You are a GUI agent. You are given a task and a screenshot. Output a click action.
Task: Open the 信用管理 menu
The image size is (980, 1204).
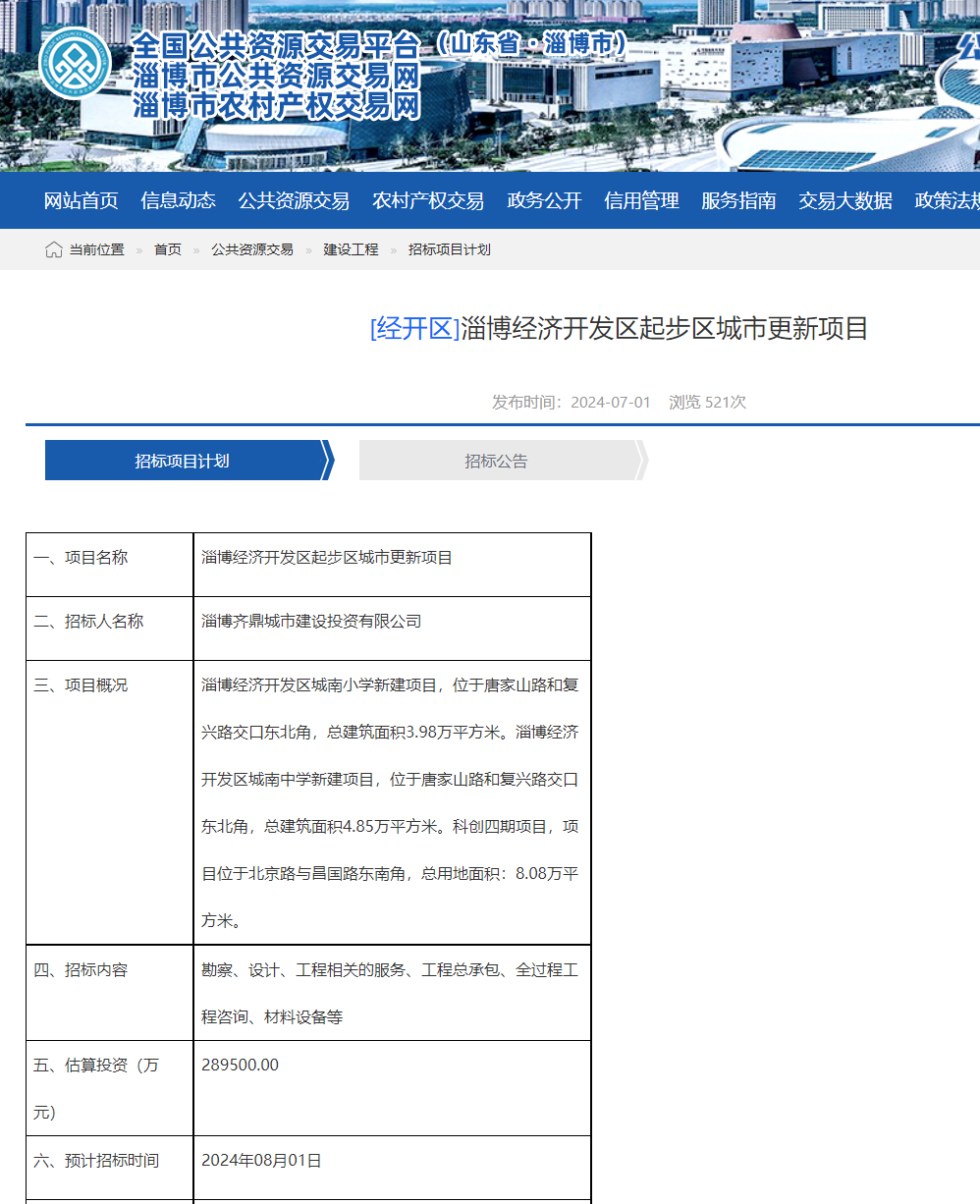(x=641, y=200)
